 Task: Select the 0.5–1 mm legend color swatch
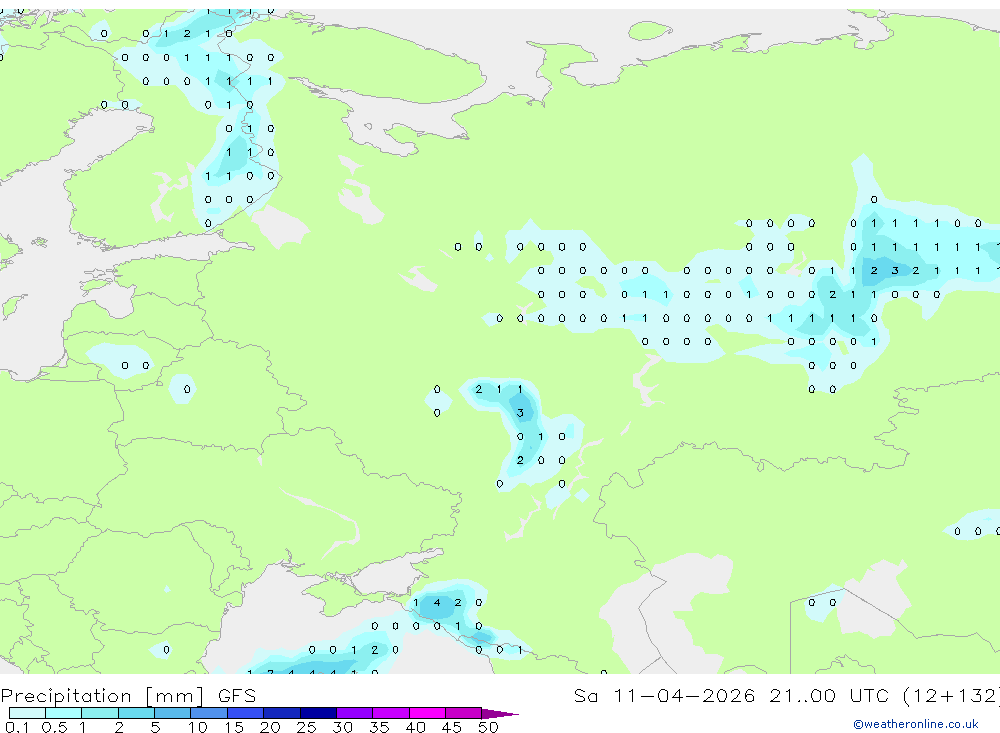pos(64,713)
